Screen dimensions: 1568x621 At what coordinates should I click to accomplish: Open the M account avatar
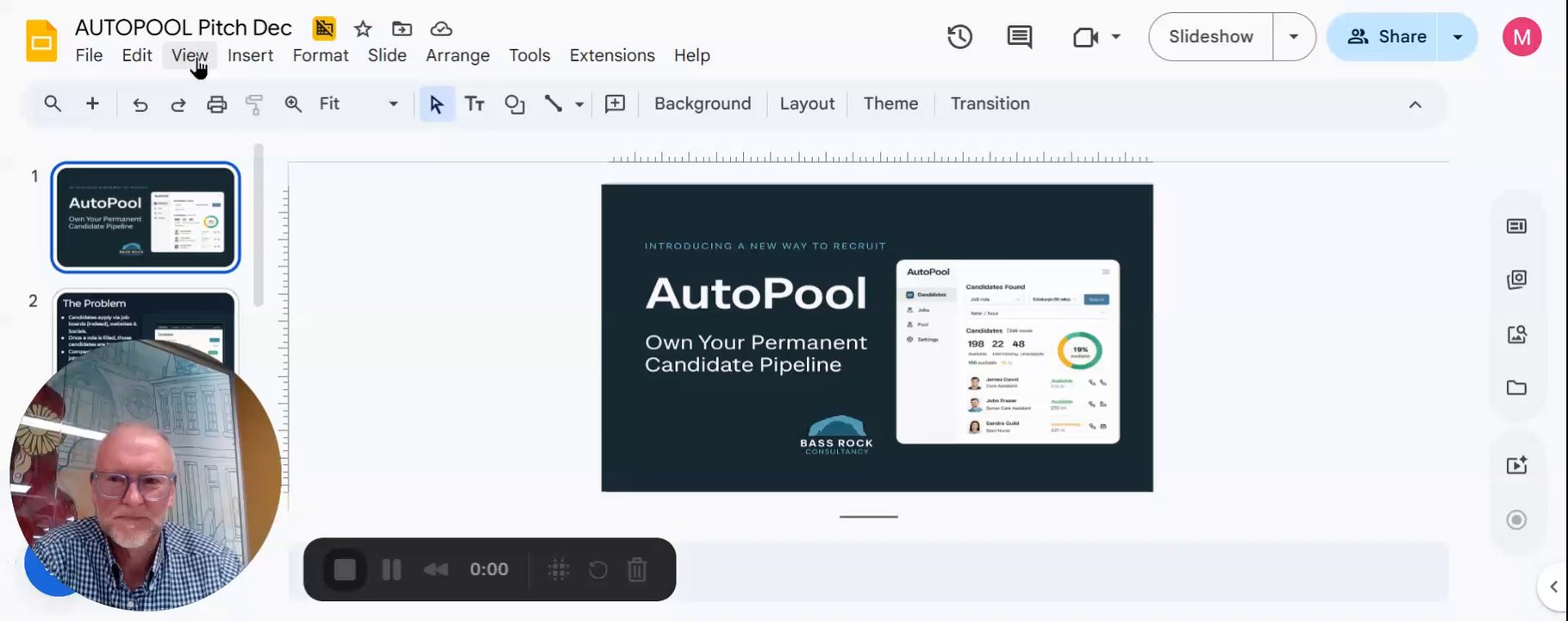click(1521, 37)
